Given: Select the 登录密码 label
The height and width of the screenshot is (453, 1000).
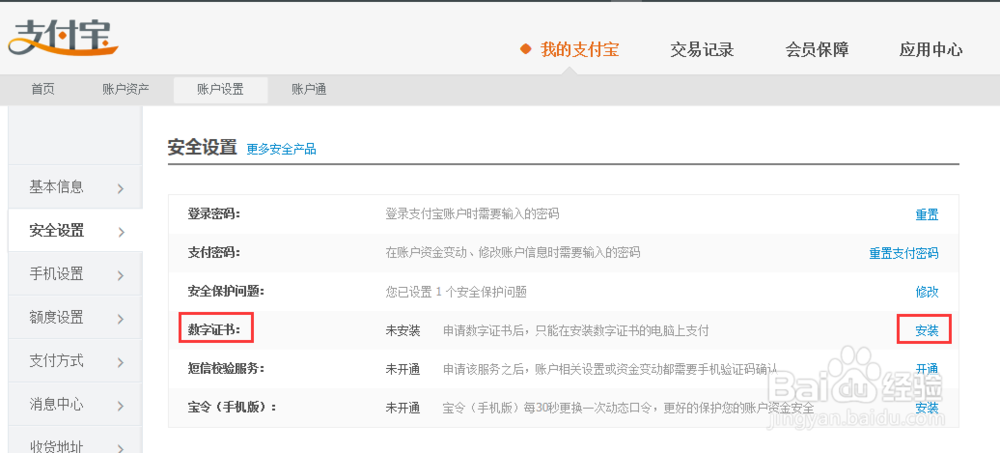Looking at the screenshot, I should 213,214.
